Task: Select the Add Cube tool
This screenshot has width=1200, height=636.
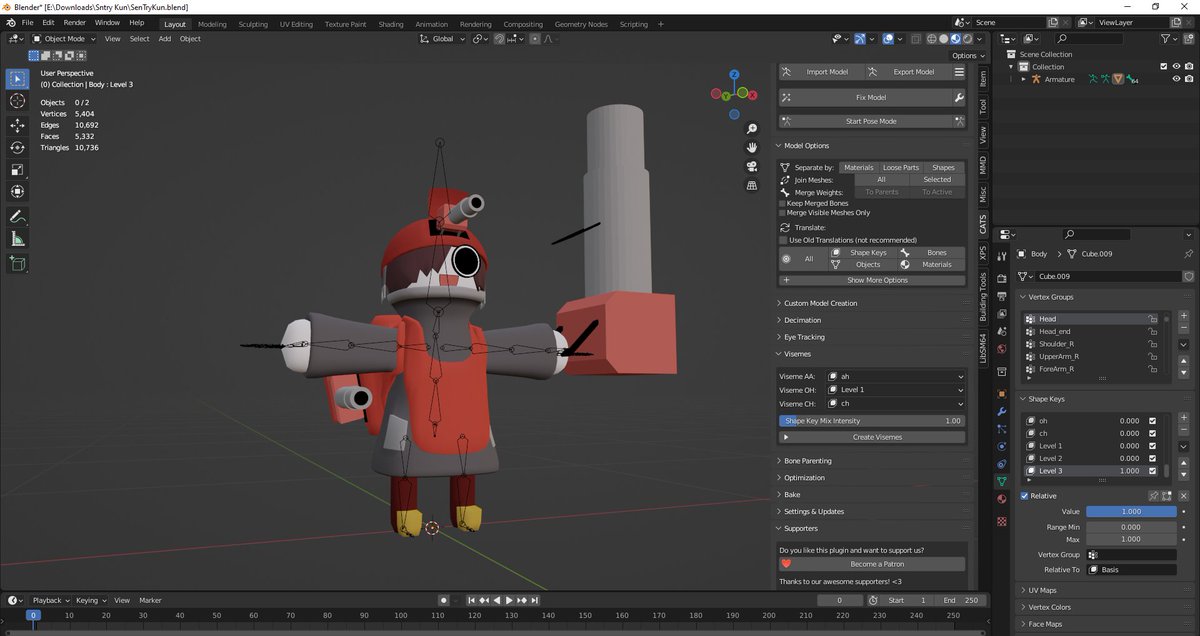Action: (x=17, y=264)
